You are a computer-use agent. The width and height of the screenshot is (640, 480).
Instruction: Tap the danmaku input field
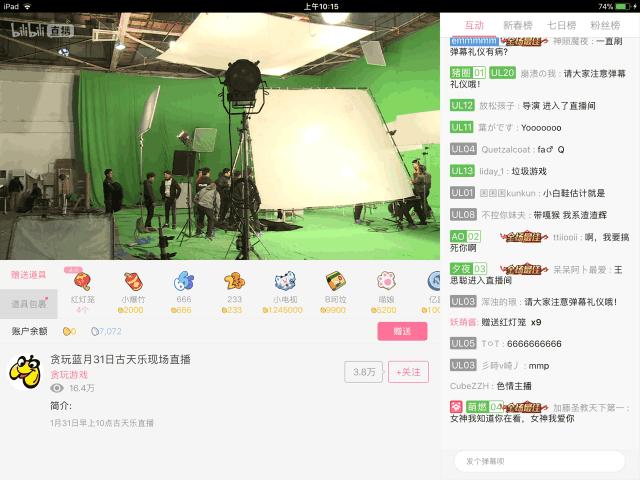tap(540, 461)
